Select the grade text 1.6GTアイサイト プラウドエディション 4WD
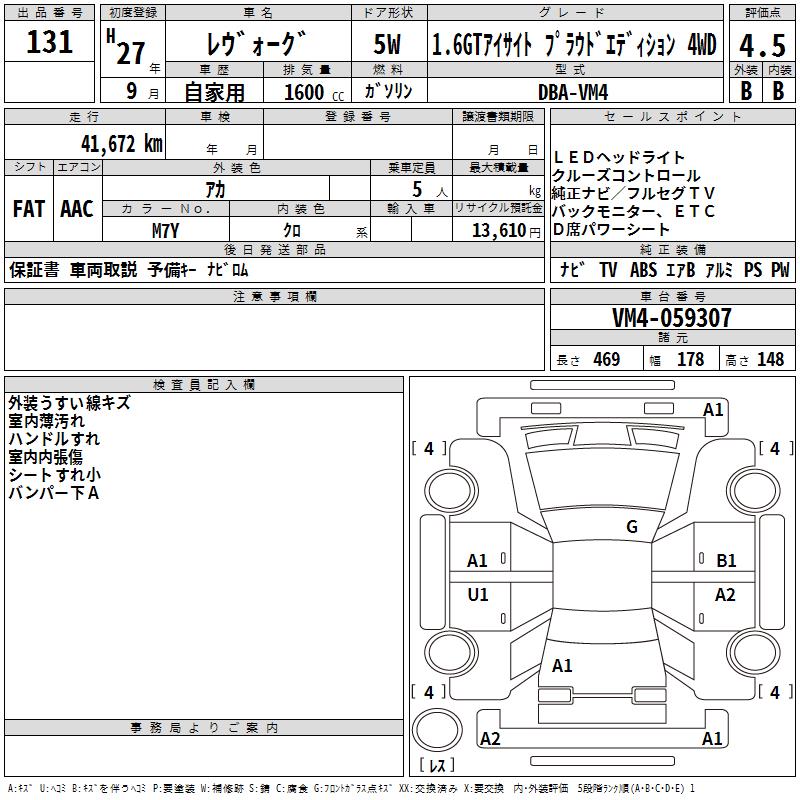Viewport: 800px width, 800px height. tap(574, 44)
